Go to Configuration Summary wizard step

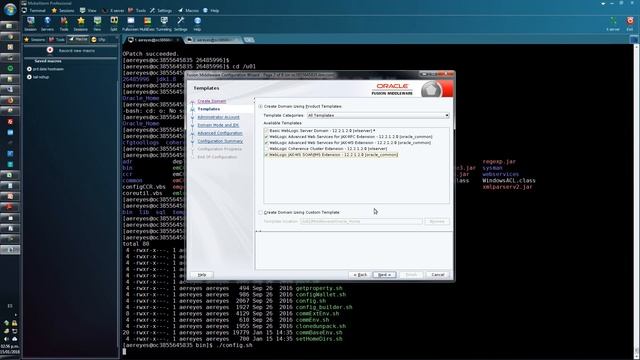coord(220,141)
